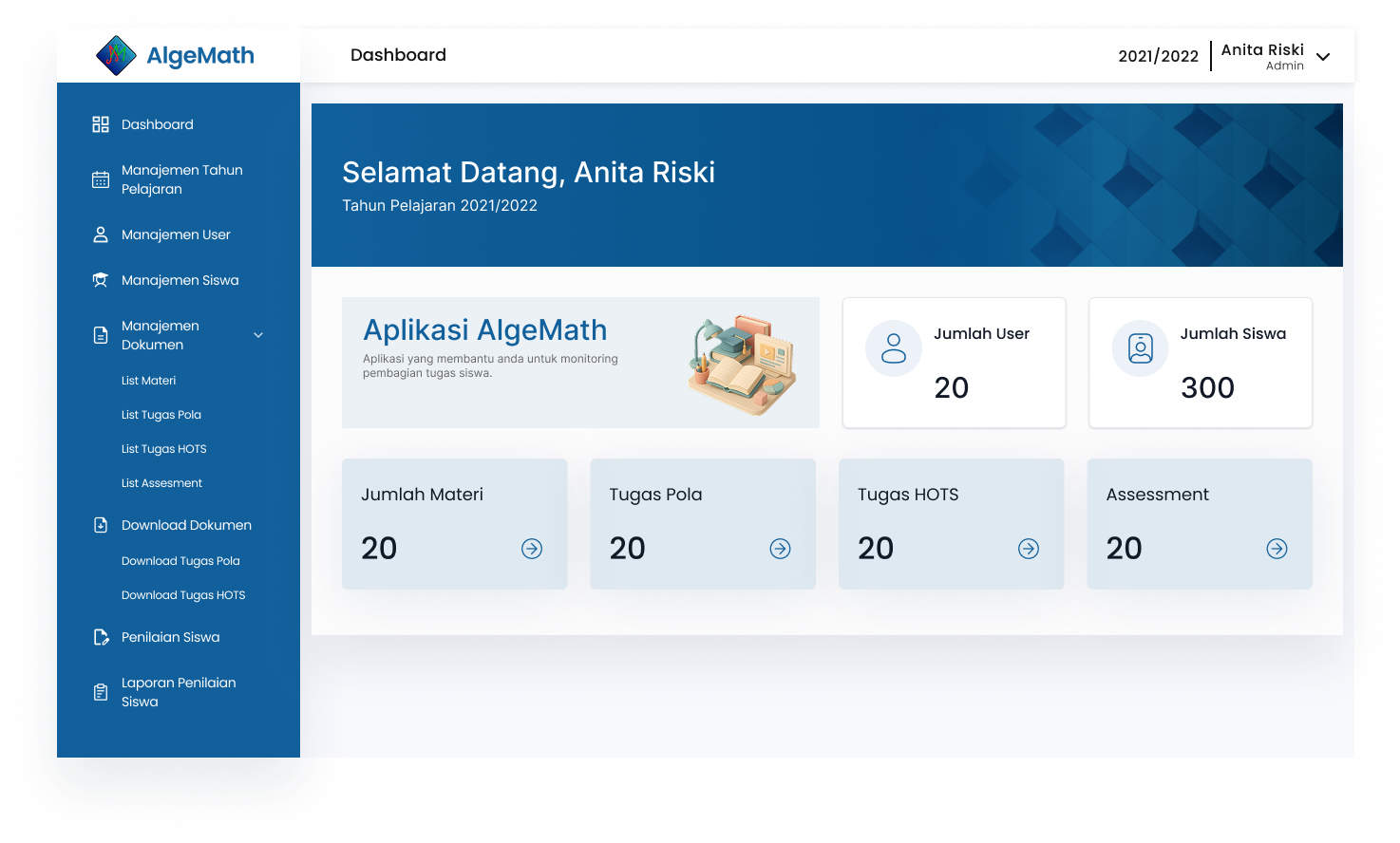Click the user avatar icon in Jumlah User card
The width and height of the screenshot is (1400, 843).
894,348
